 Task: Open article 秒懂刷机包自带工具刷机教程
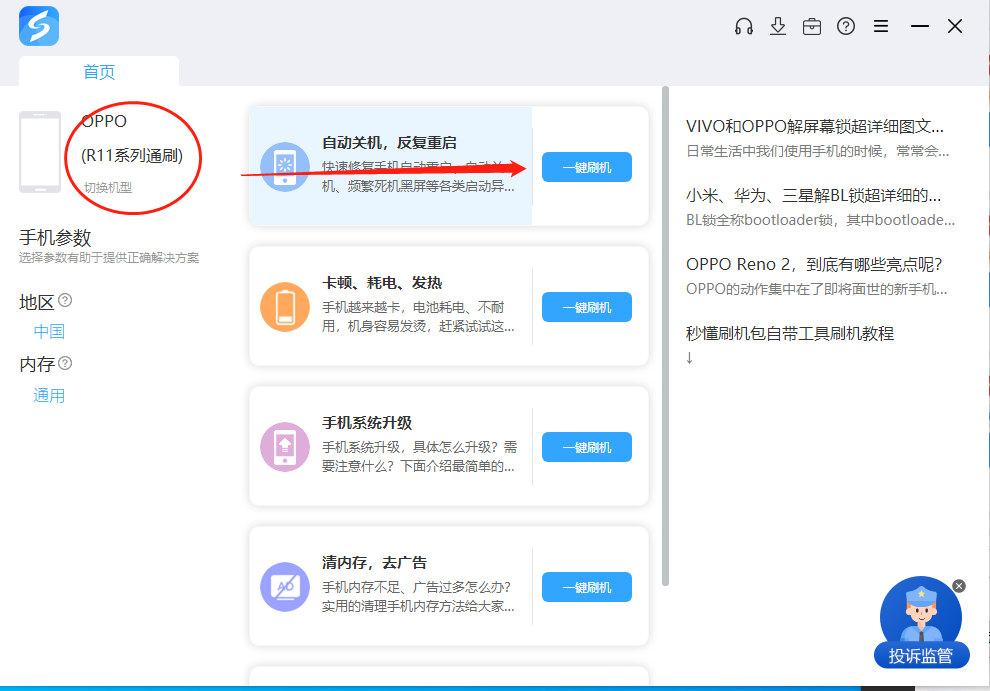click(x=790, y=333)
